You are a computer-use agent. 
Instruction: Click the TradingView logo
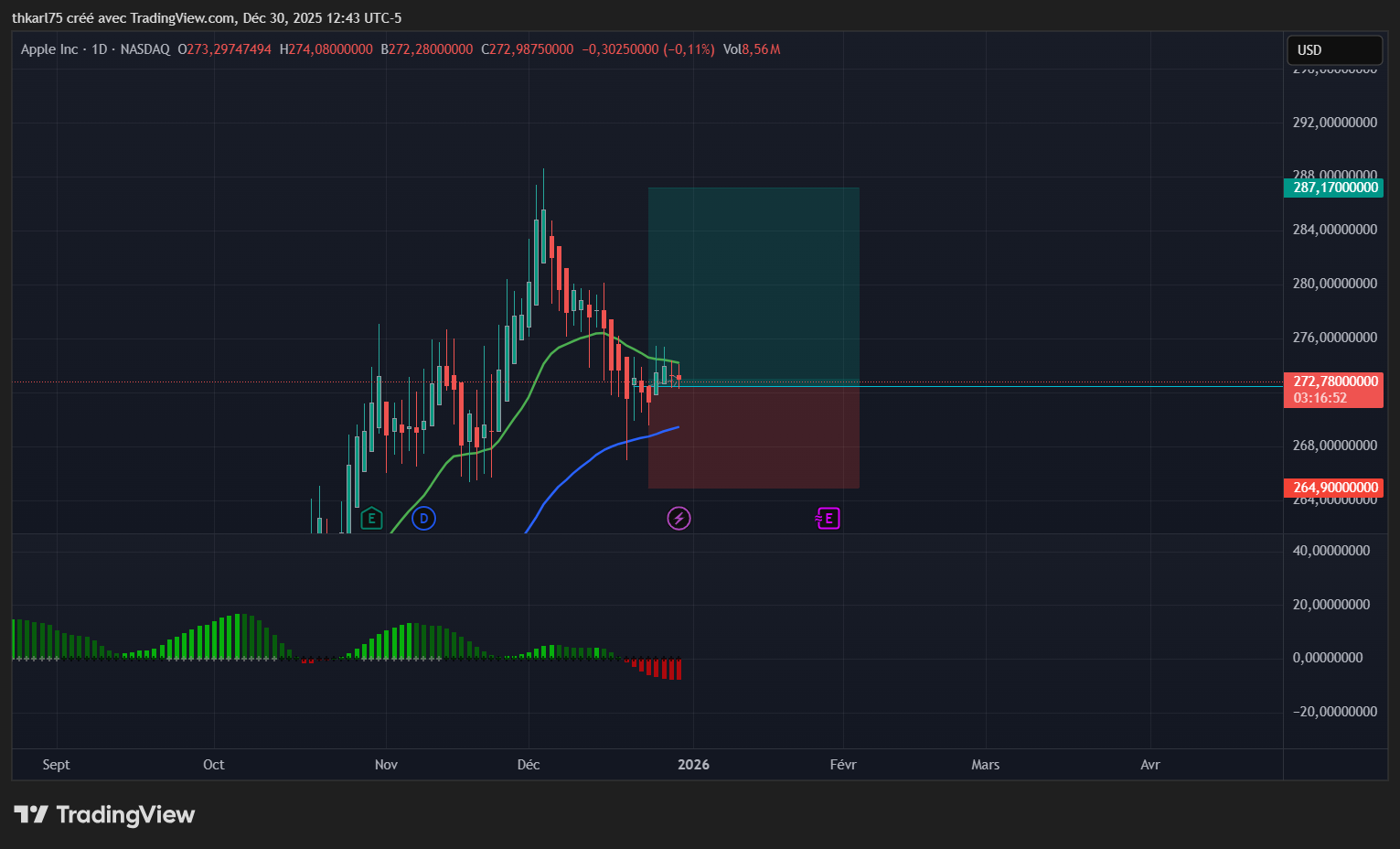(x=104, y=814)
